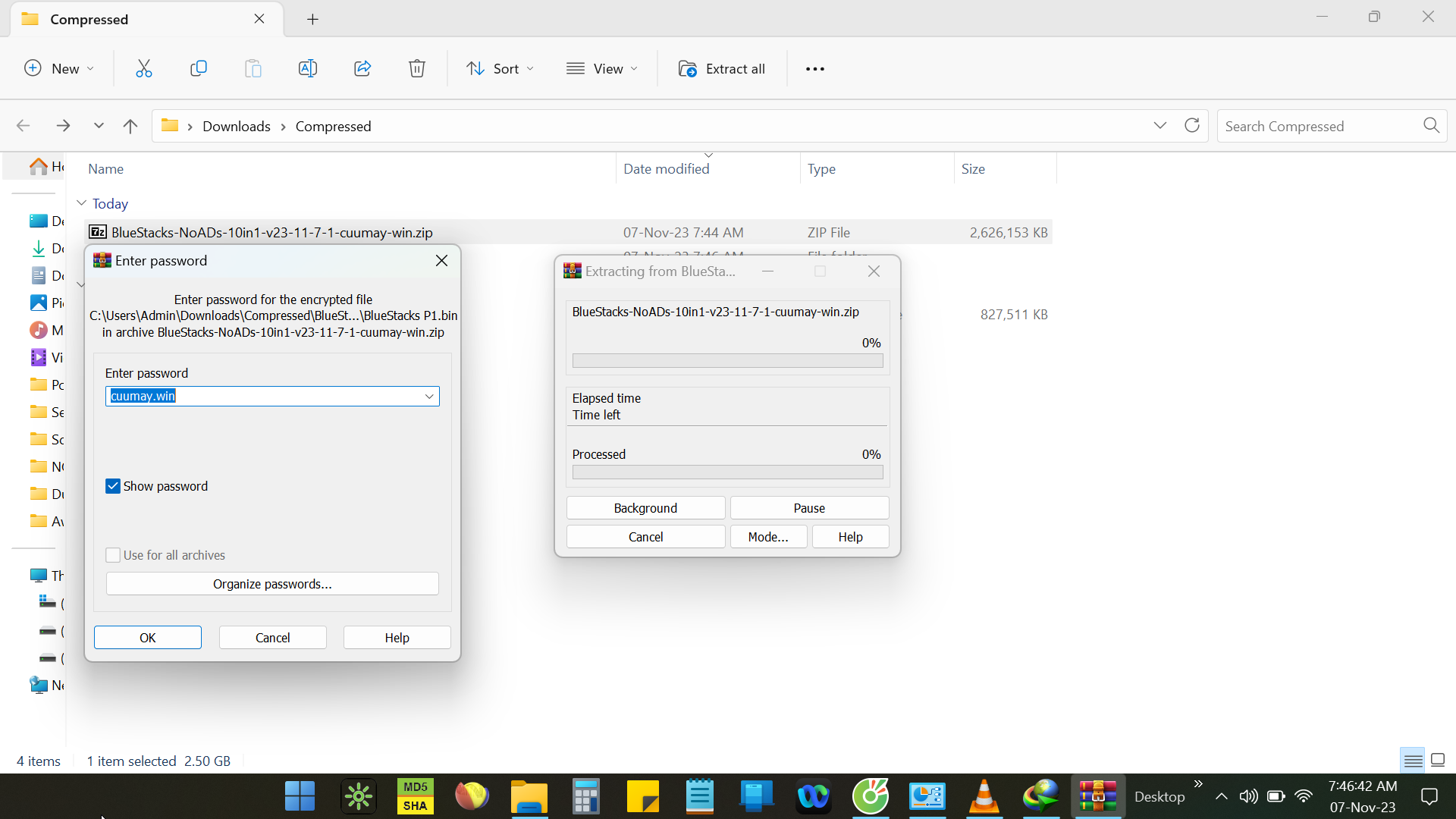
Task: Open the notifications center icon
Action: 1429,796
